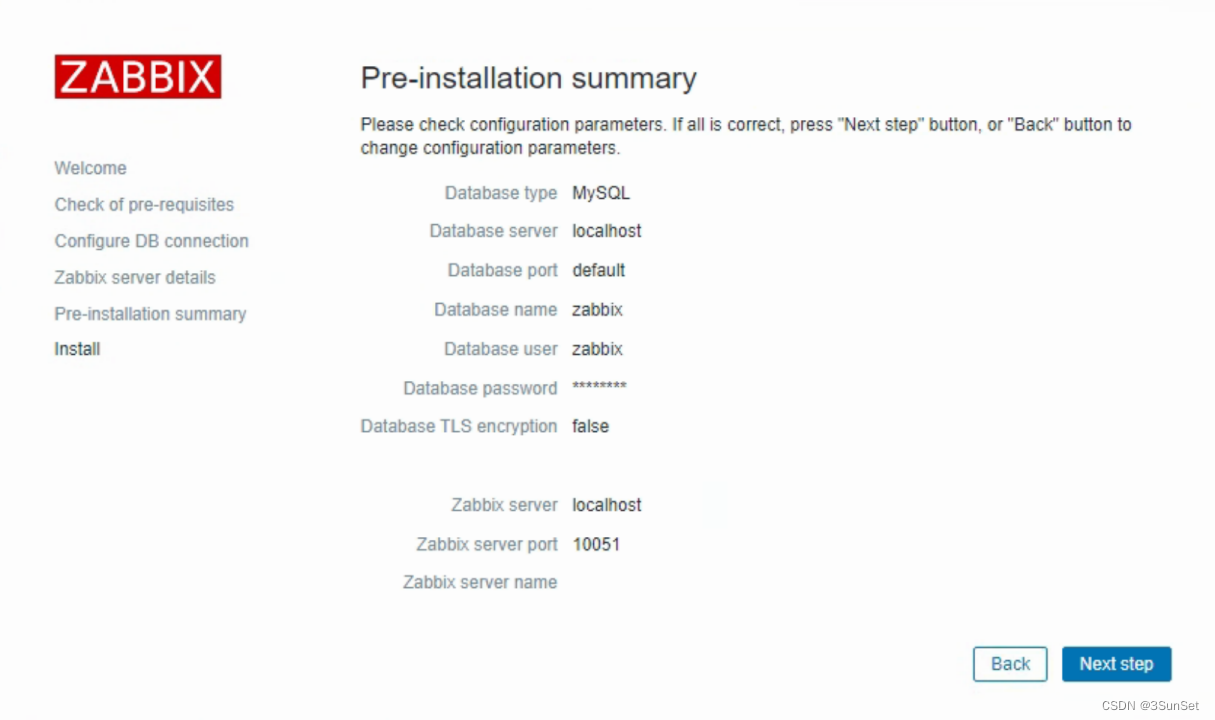Select the Welcome step in the sidebar
Image resolution: width=1215 pixels, height=720 pixels.
pyautogui.click(x=90, y=168)
